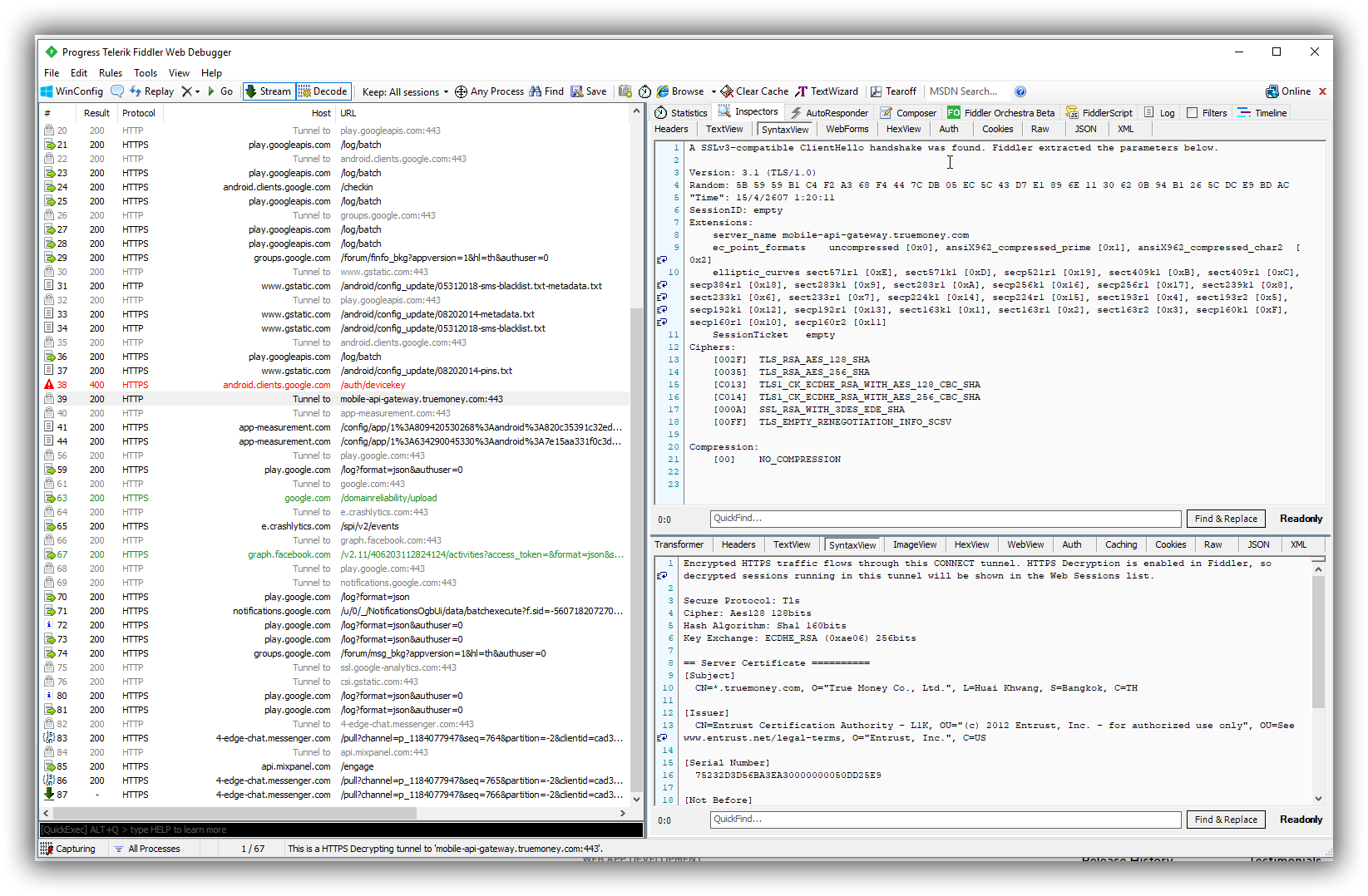
Task: Open the Log tab
Action: 1159,113
